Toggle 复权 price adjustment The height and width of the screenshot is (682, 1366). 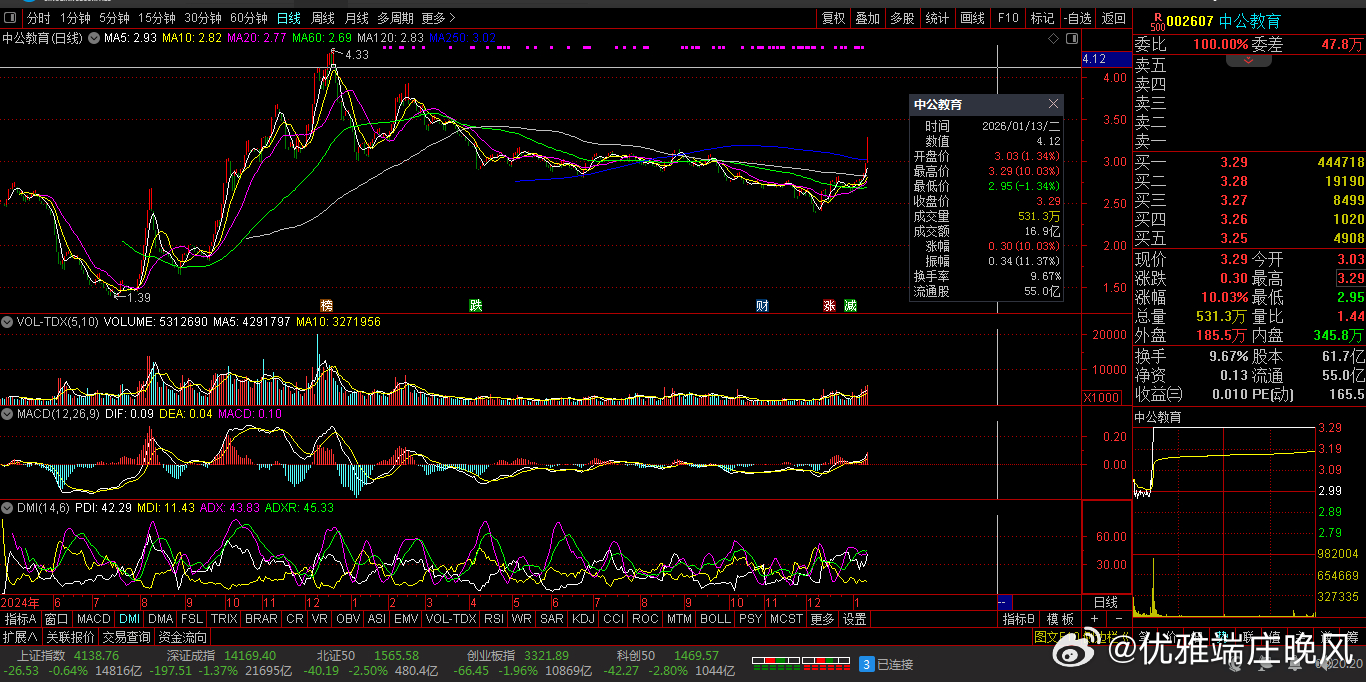[833, 18]
